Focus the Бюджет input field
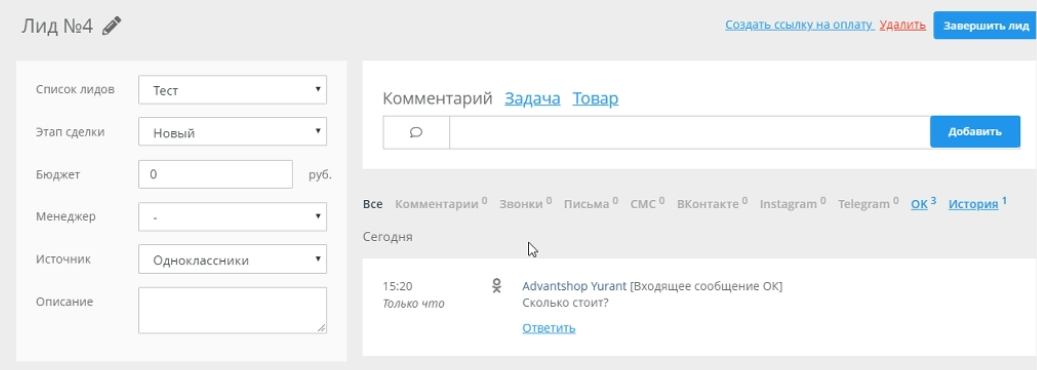Screen dimensions: 1037x370 215,174
